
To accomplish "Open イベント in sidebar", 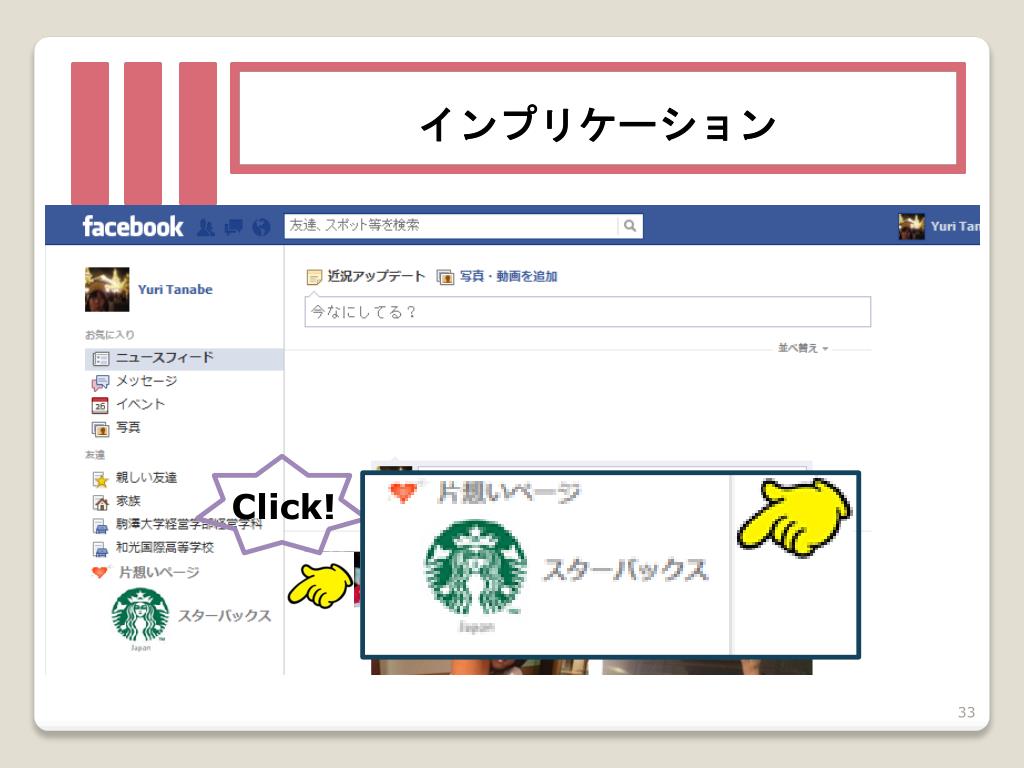I will pos(140,404).
